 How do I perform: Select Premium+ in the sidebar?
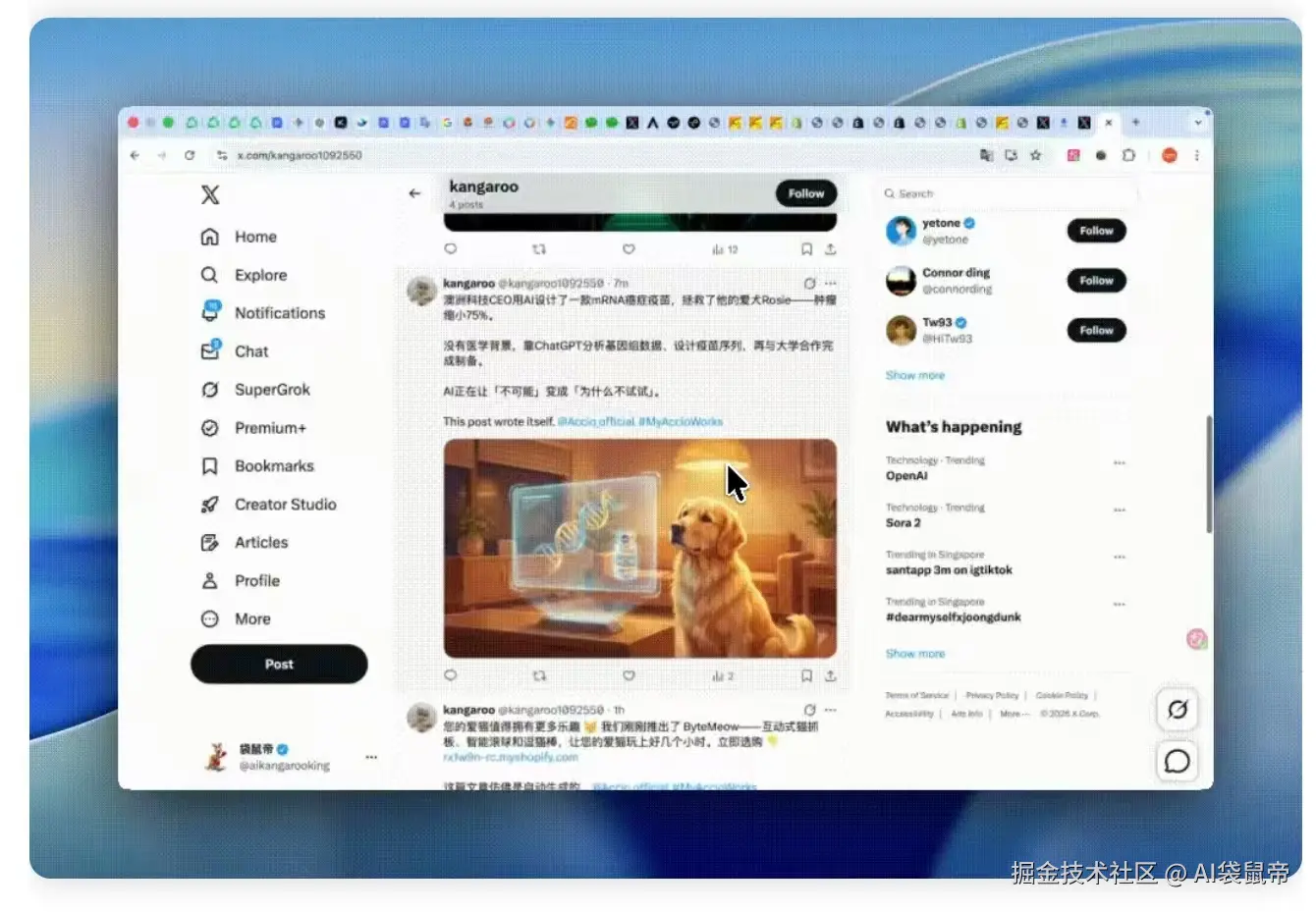coord(253,427)
